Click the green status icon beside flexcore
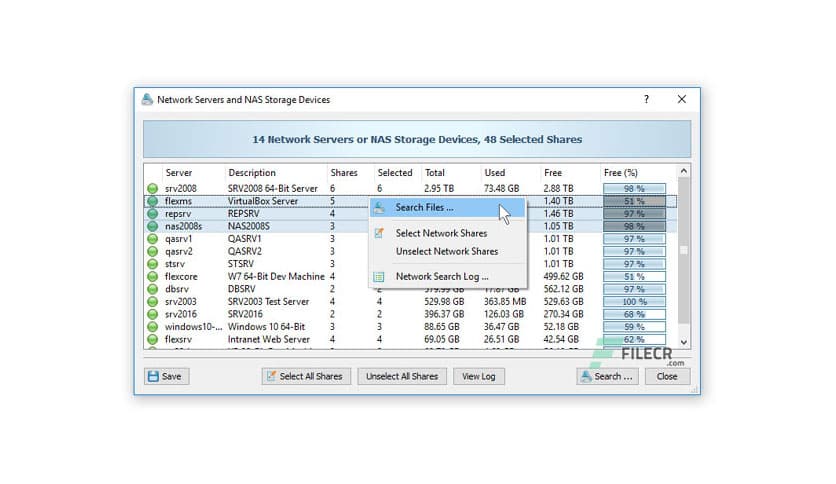Image resolution: width=836 pixels, height=484 pixels. click(152, 276)
